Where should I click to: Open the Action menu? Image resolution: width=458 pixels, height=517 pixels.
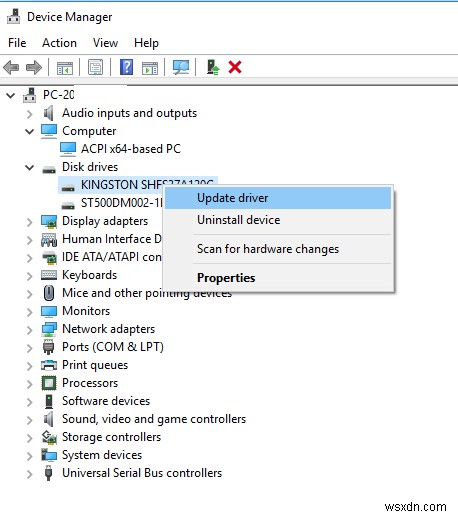[x=59, y=43]
